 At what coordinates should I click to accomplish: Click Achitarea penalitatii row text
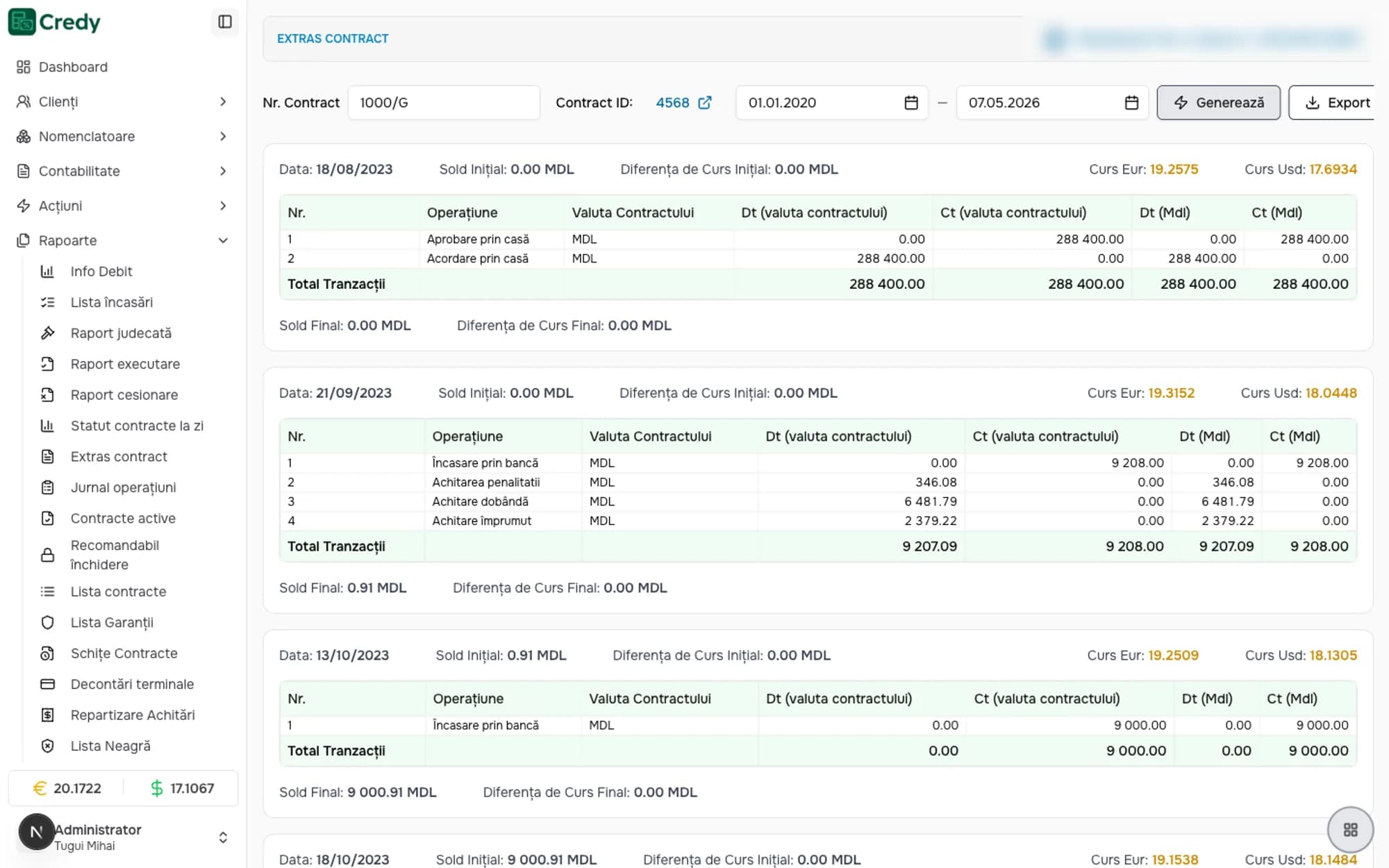(485, 482)
